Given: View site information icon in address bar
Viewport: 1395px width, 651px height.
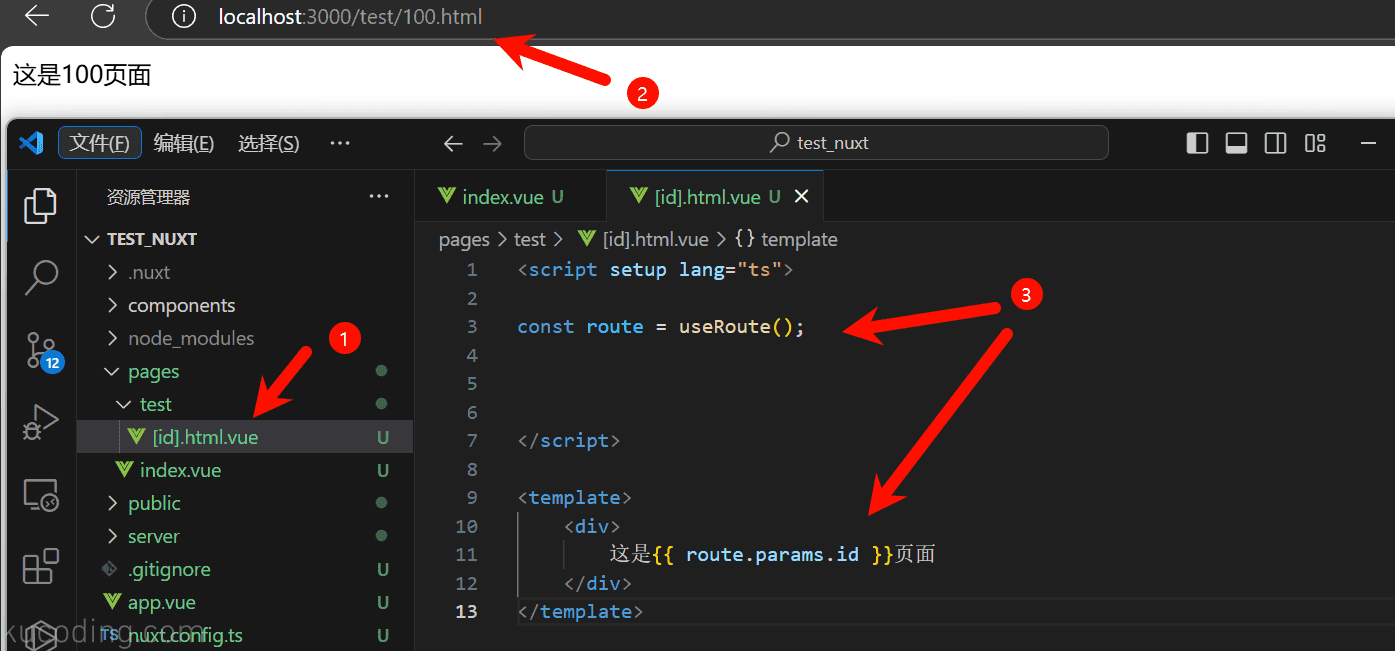Looking at the screenshot, I should [x=184, y=17].
